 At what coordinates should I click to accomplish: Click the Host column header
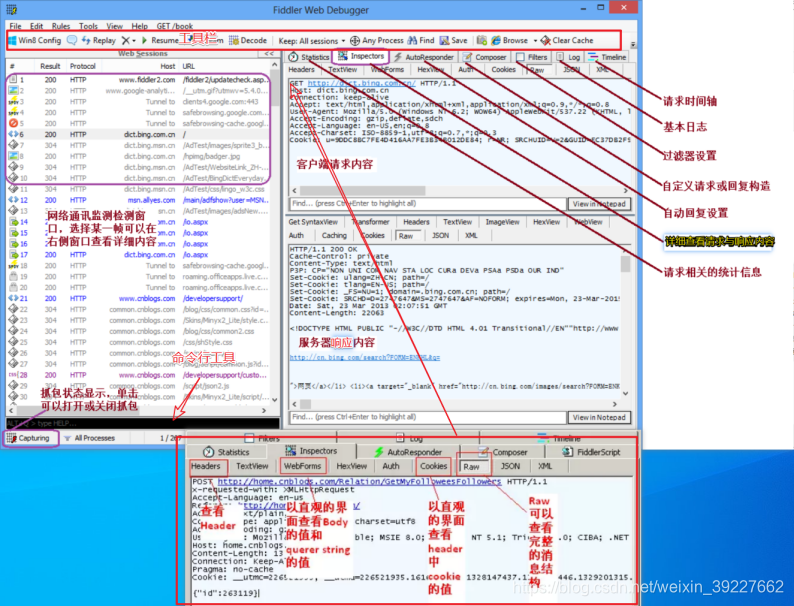[x=168, y=66]
